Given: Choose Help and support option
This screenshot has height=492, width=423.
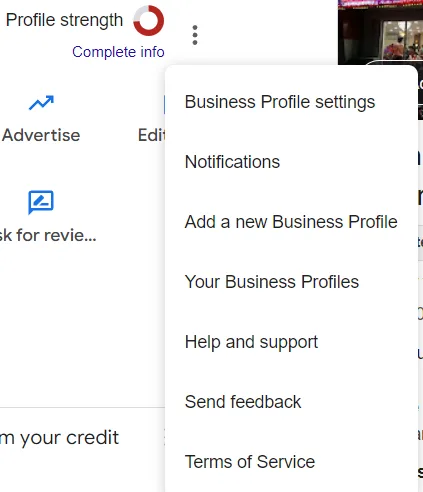Looking at the screenshot, I should pyautogui.click(x=291, y=342).
